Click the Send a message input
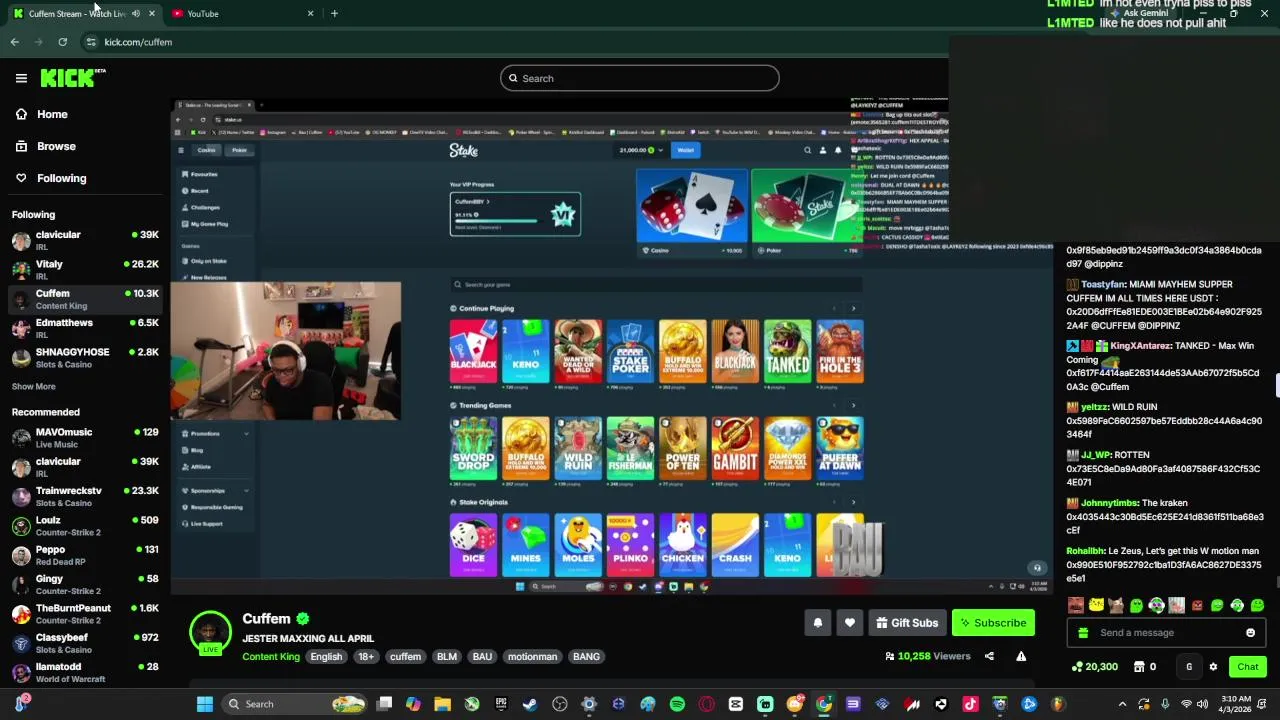 [1166, 632]
